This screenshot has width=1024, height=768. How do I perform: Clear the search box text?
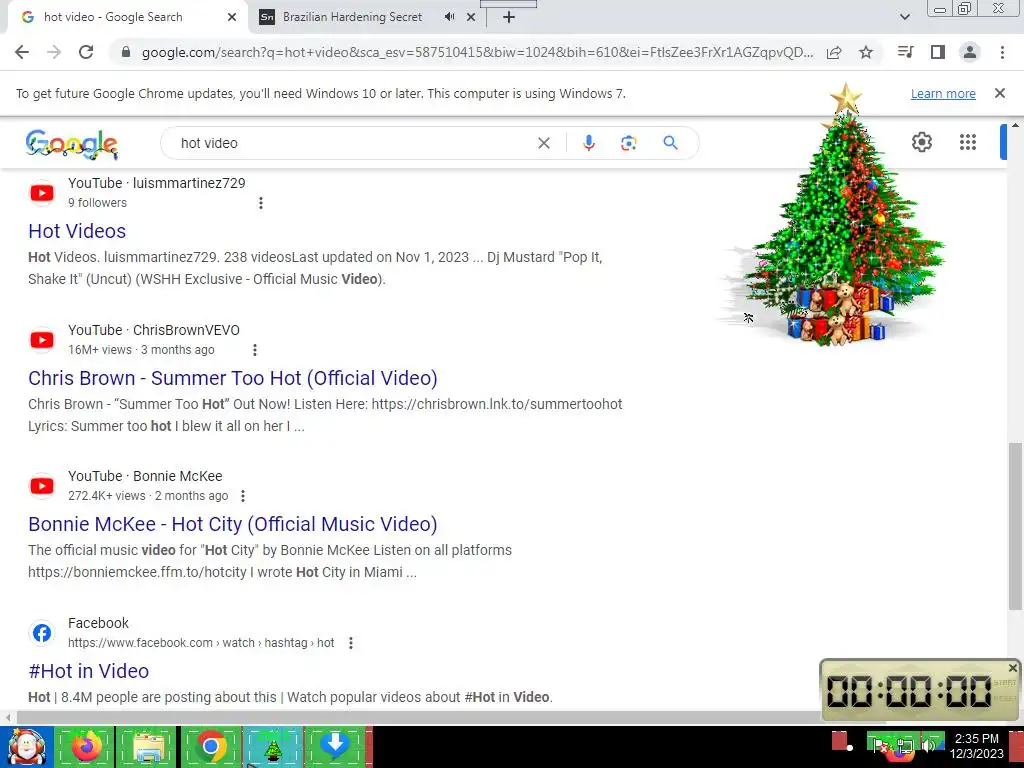click(x=543, y=143)
